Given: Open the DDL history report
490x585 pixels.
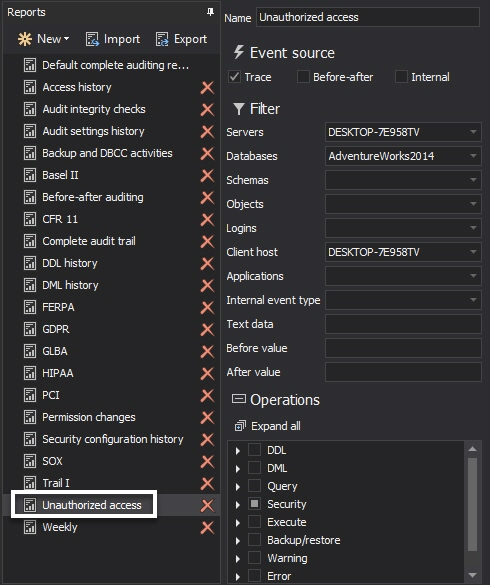Looking at the screenshot, I should tap(70, 263).
